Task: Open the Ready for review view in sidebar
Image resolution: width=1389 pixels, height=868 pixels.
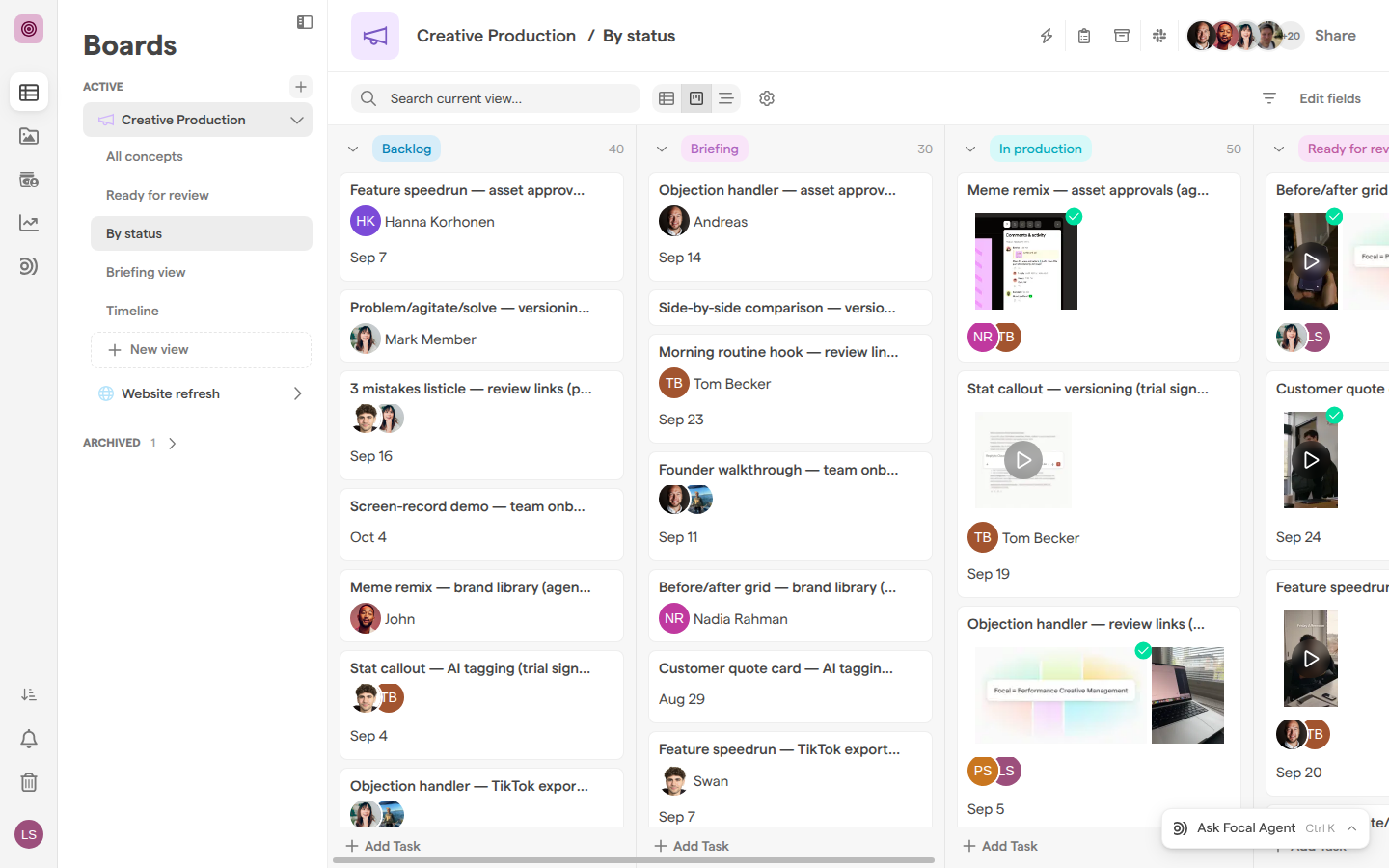Action: pyautogui.click(x=202, y=195)
